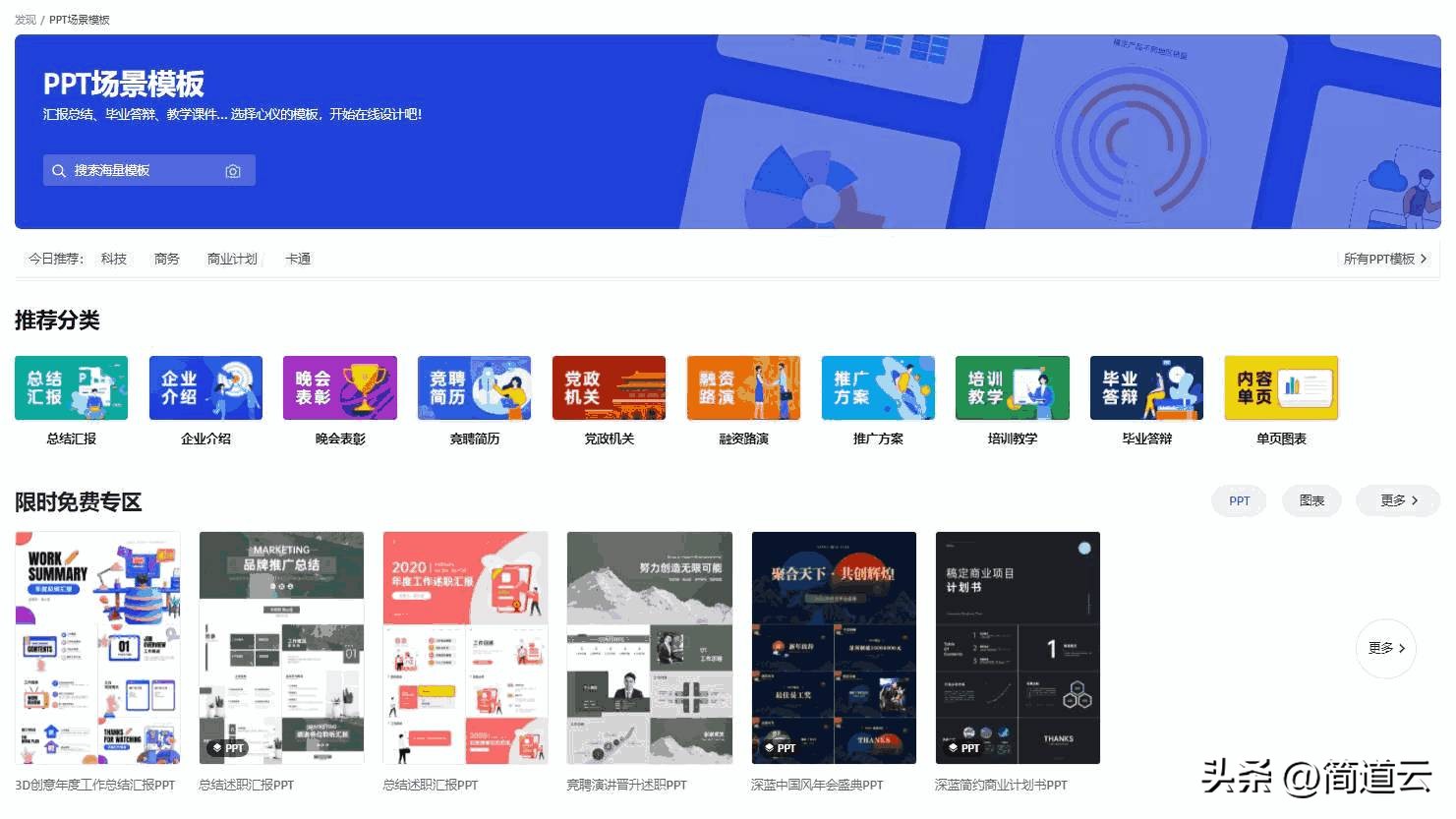The width and height of the screenshot is (1456, 819).
Task: Switch to the 图表 filter tab
Action: [x=1311, y=500]
